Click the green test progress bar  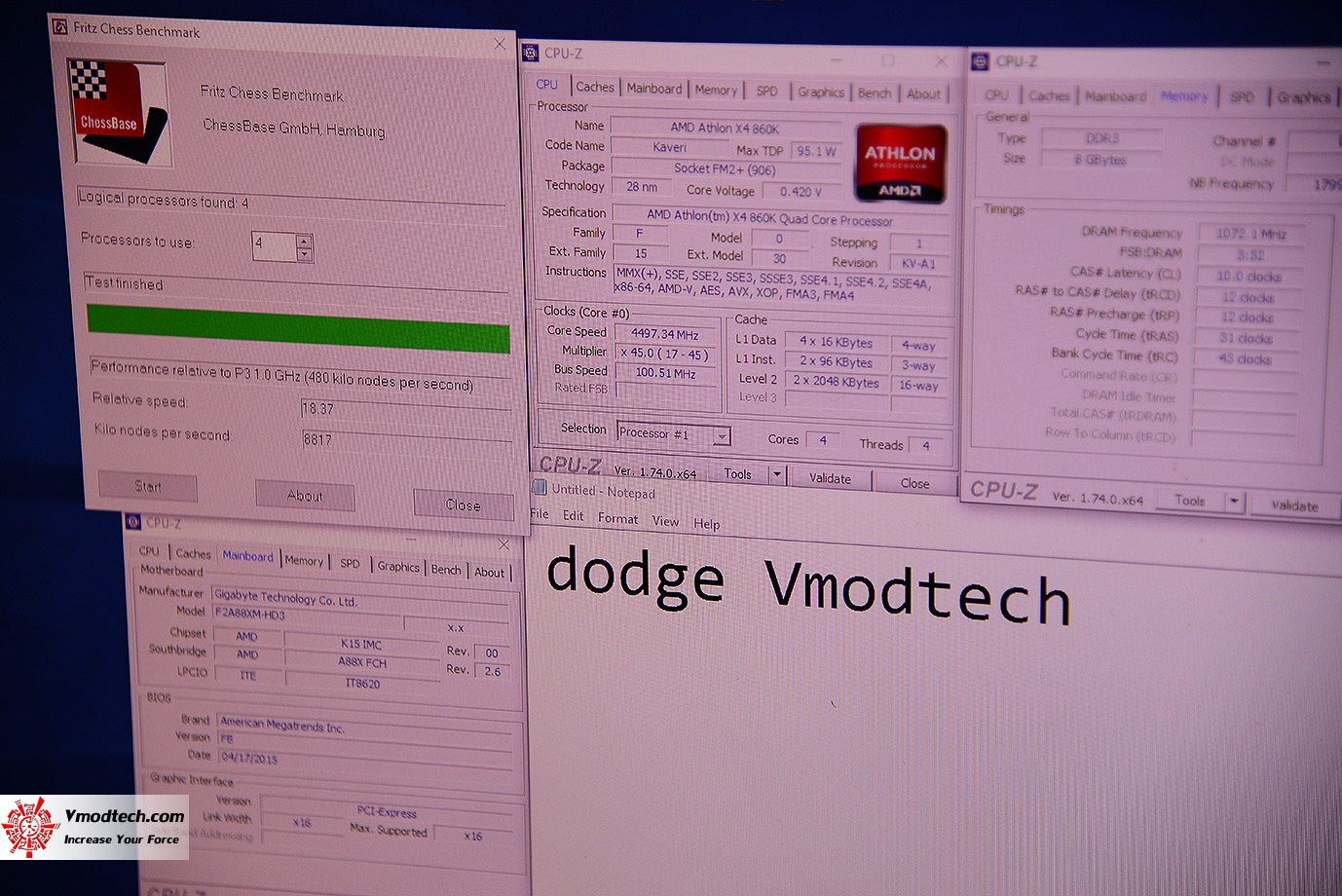298,327
